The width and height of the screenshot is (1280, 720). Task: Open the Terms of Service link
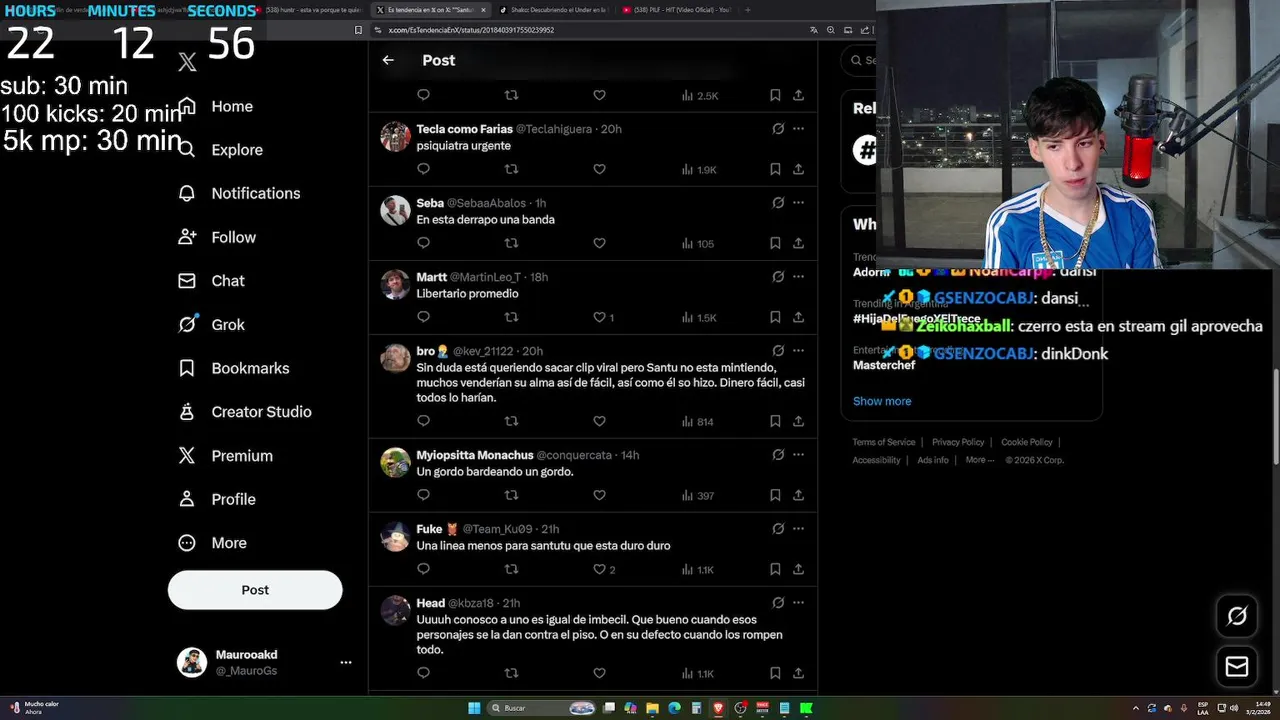(884, 442)
